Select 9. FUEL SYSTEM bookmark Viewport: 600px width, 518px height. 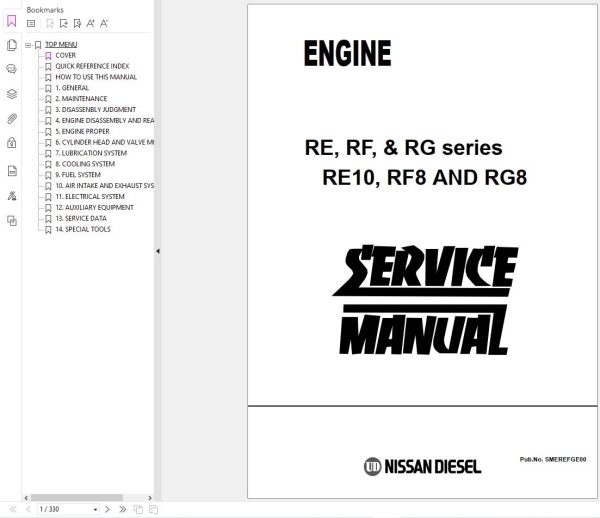click(78, 175)
